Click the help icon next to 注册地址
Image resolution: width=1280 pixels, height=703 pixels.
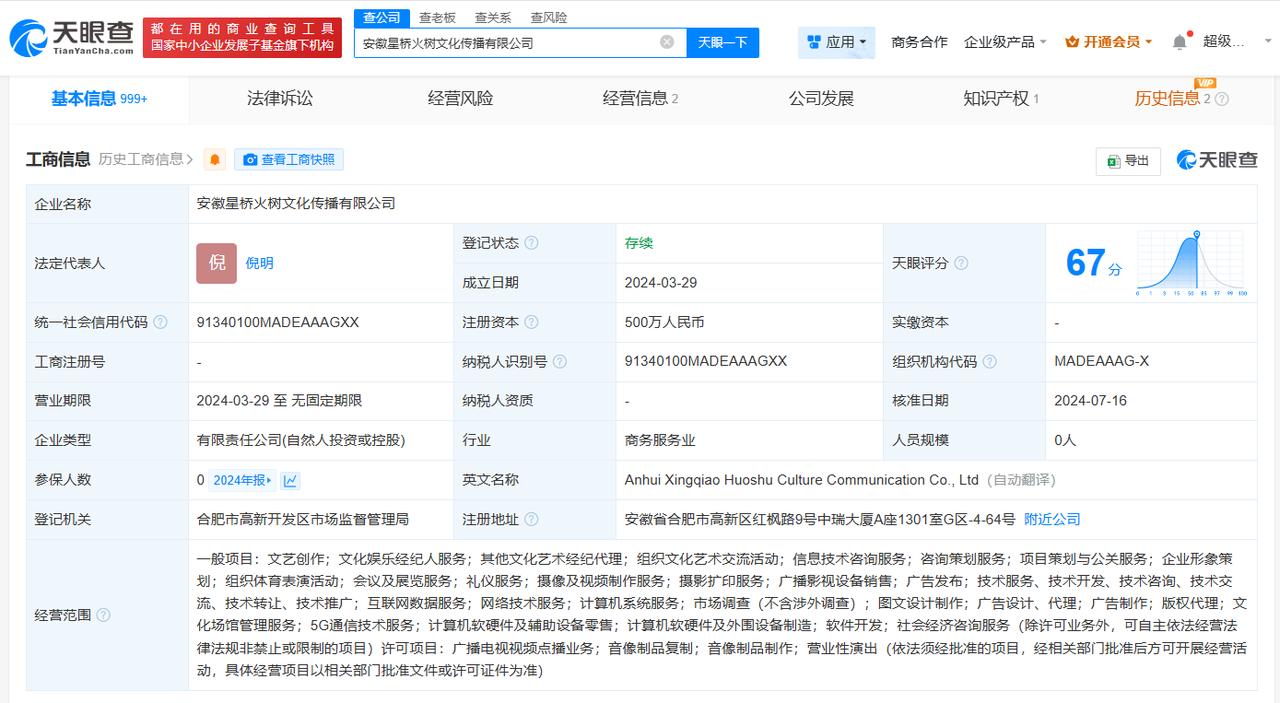click(531, 519)
